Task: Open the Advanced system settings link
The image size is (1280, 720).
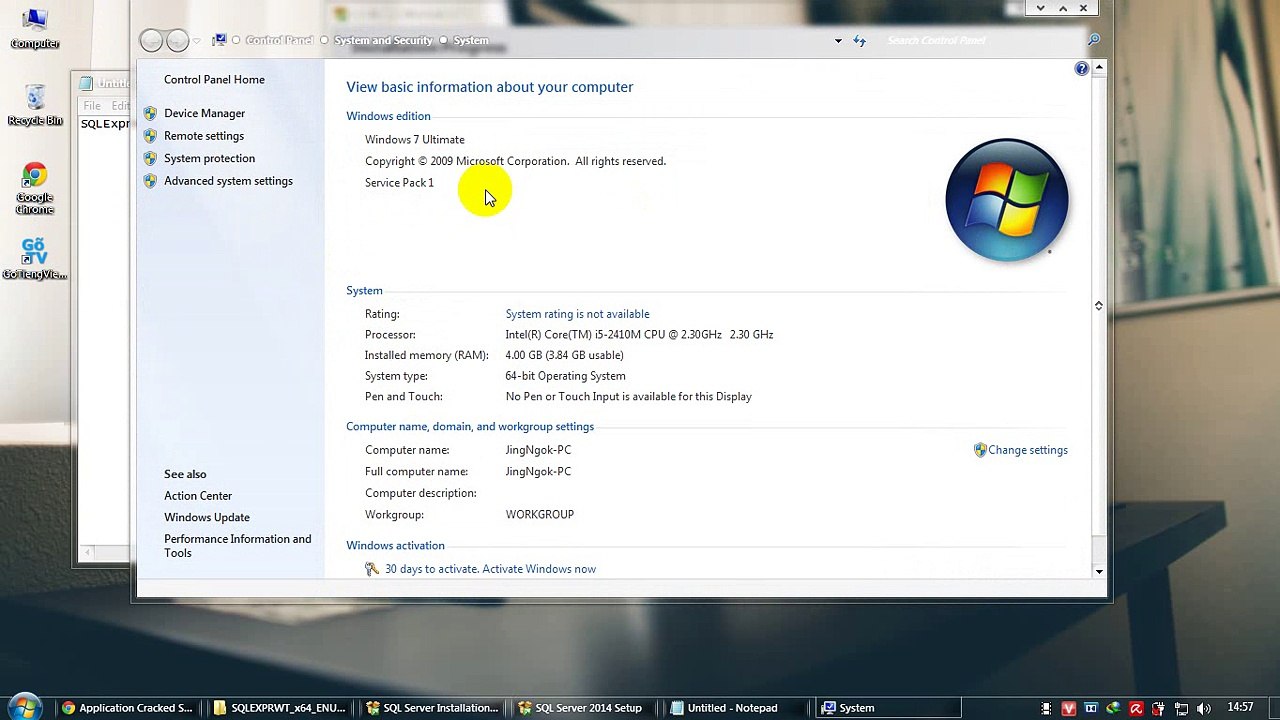Action: [x=228, y=181]
